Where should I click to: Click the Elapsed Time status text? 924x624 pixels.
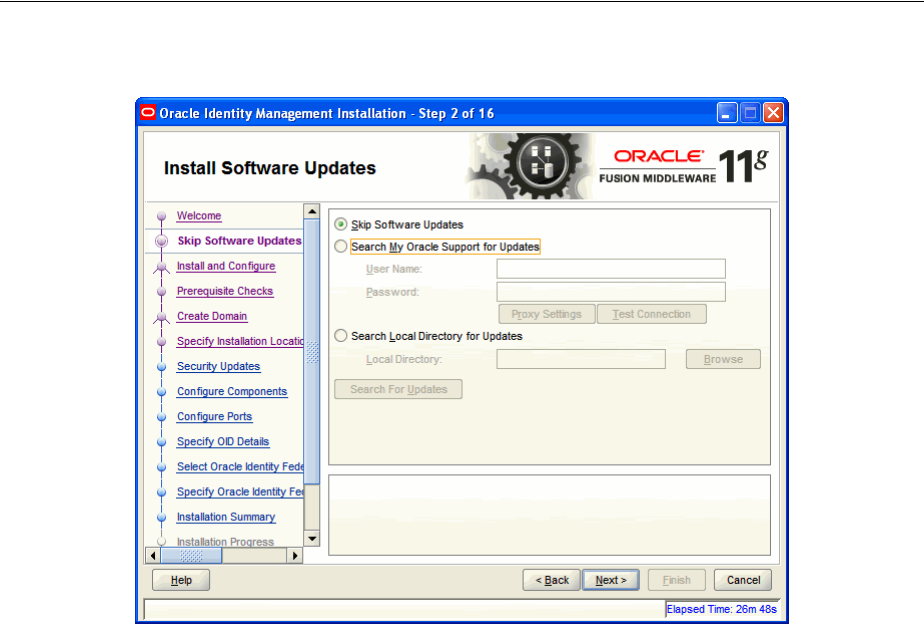(721, 609)
